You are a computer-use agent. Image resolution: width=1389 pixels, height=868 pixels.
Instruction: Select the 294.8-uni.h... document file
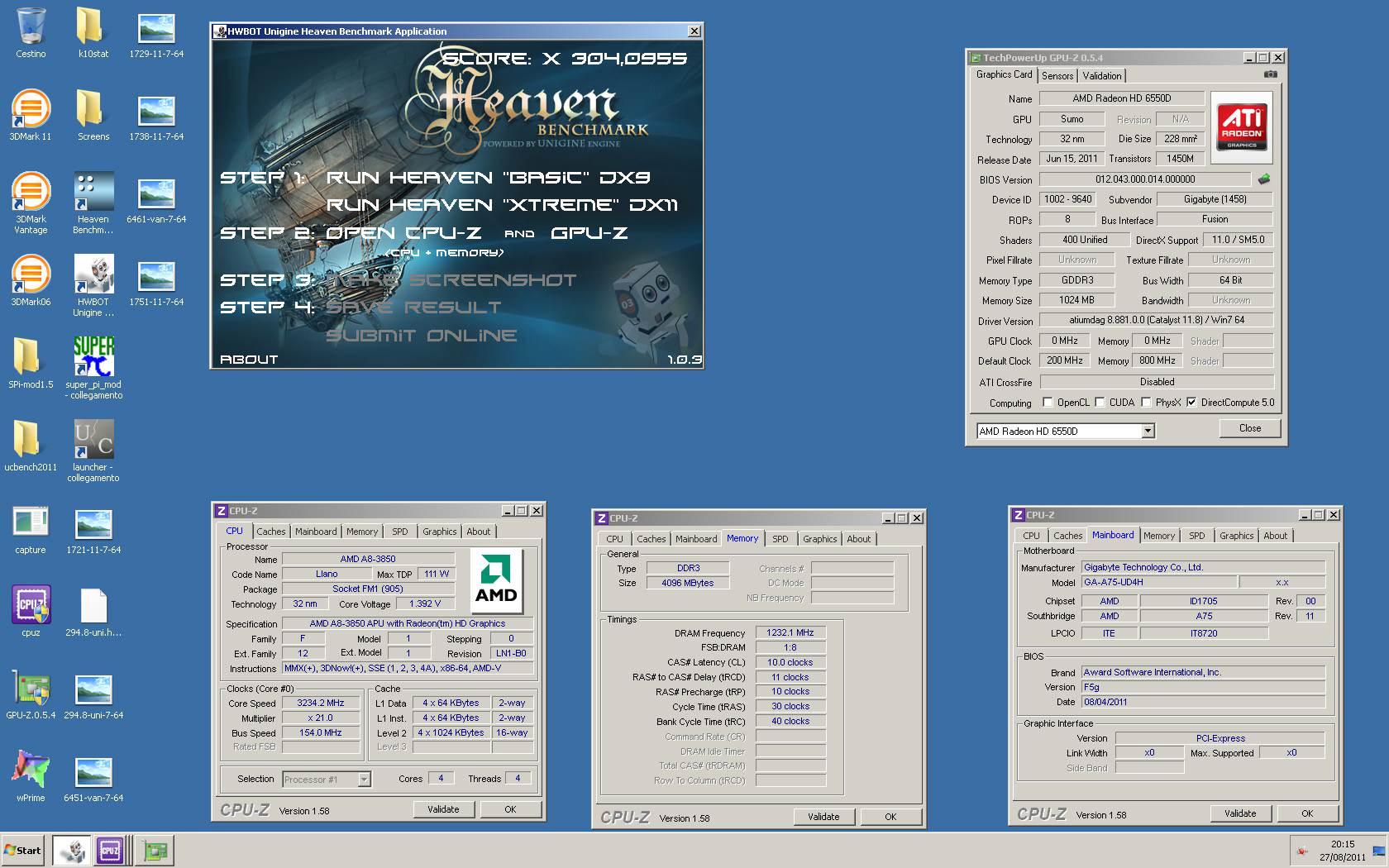click(93, 612)
